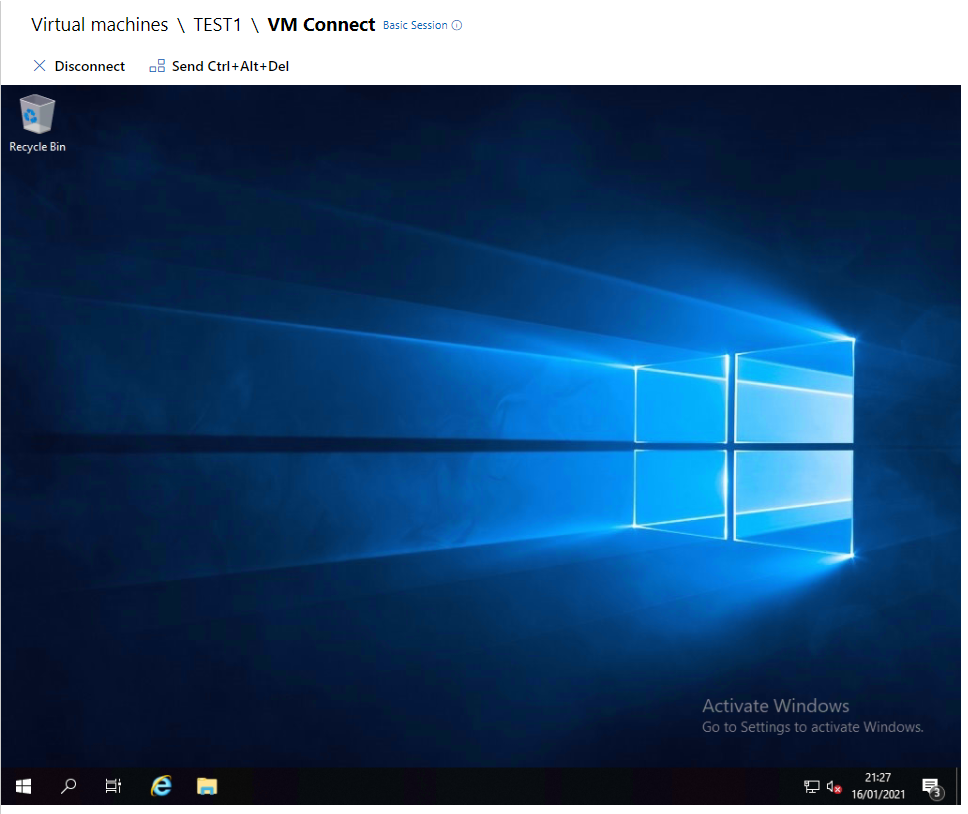Open Task View from the taskbar

(x=113, y=786)
